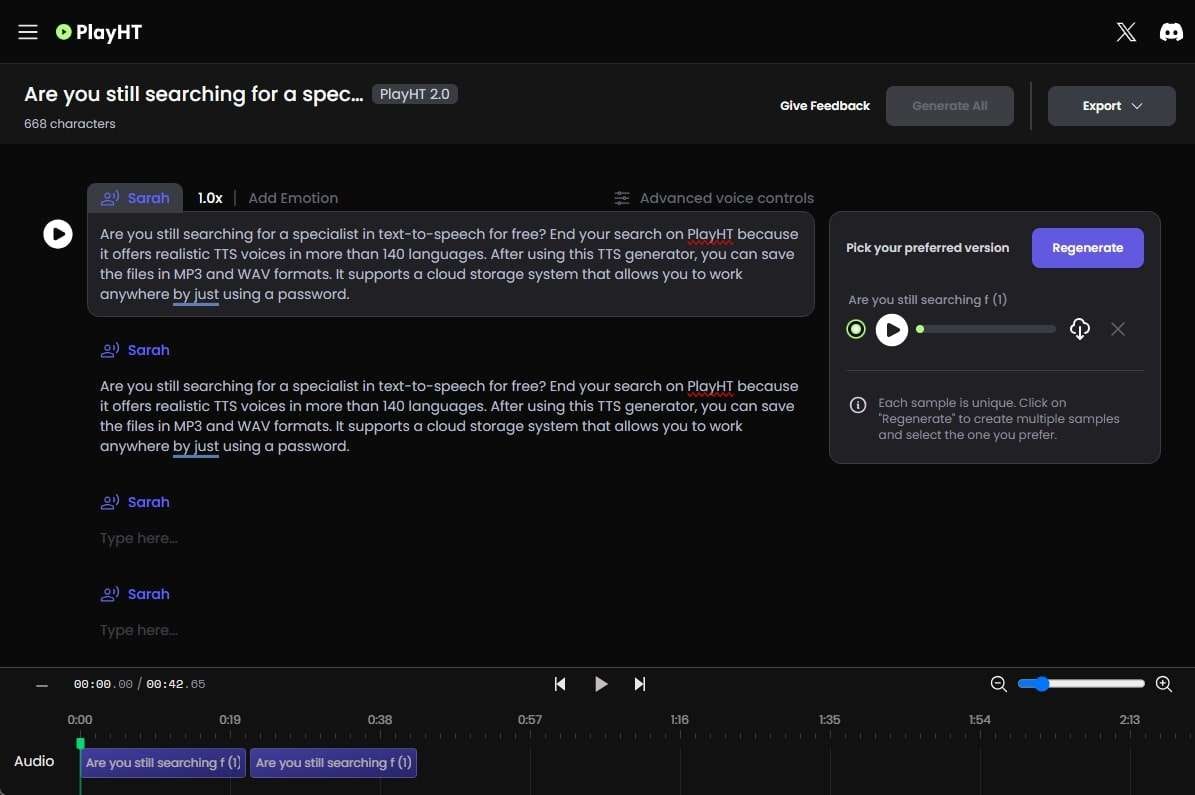Play the generated sample version
The width and height of the screenshot is (1195, 795).
click(892, 330)
